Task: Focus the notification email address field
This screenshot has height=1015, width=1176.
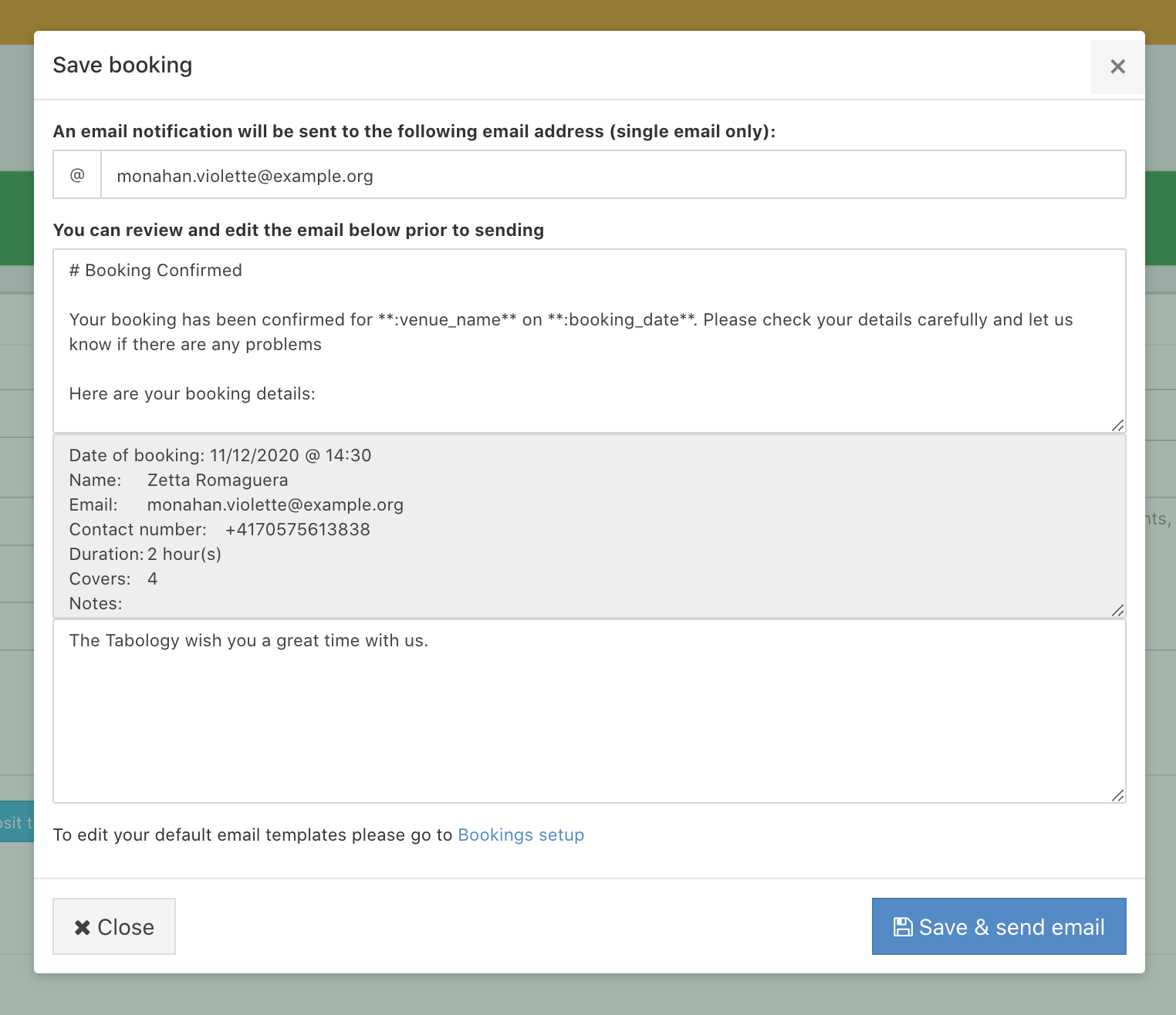Action: coord(613,175)
